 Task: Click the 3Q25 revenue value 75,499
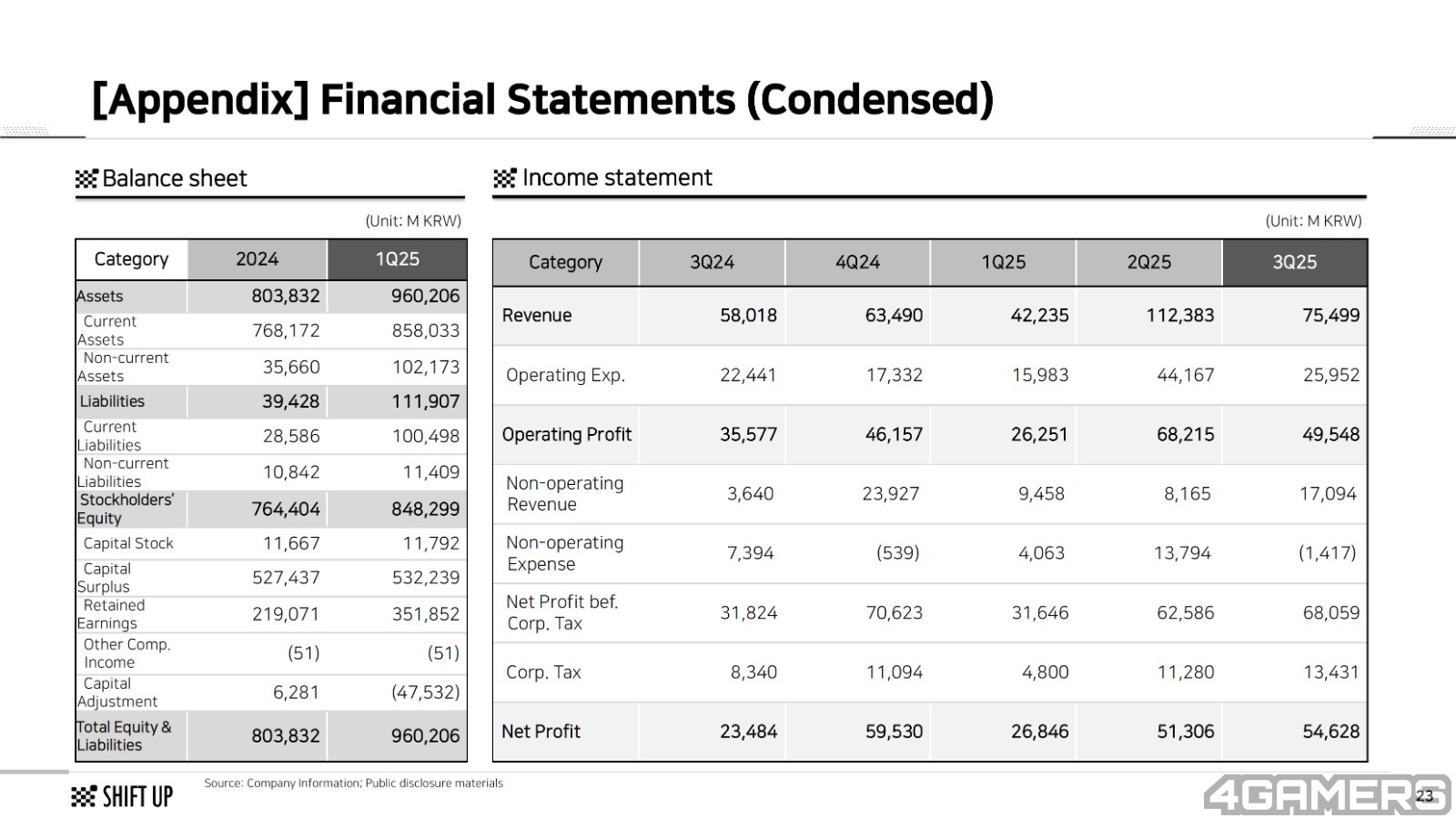1330,316
